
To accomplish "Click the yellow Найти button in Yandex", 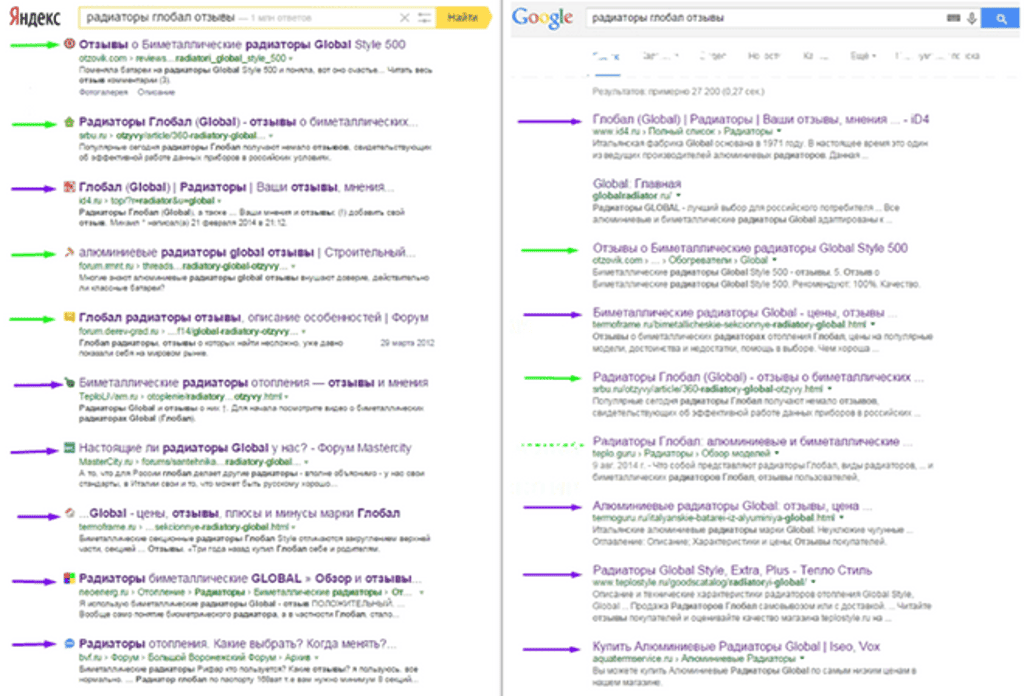I will 464,18.
